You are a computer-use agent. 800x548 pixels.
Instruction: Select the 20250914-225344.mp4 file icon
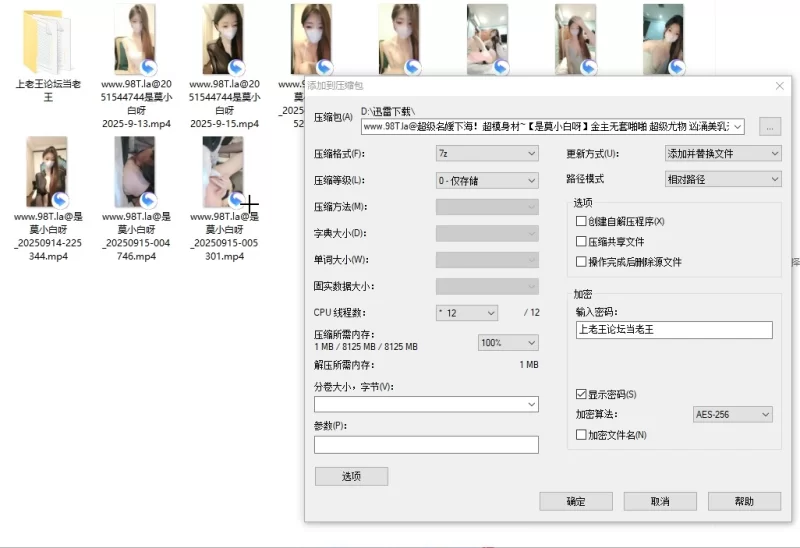47,172
